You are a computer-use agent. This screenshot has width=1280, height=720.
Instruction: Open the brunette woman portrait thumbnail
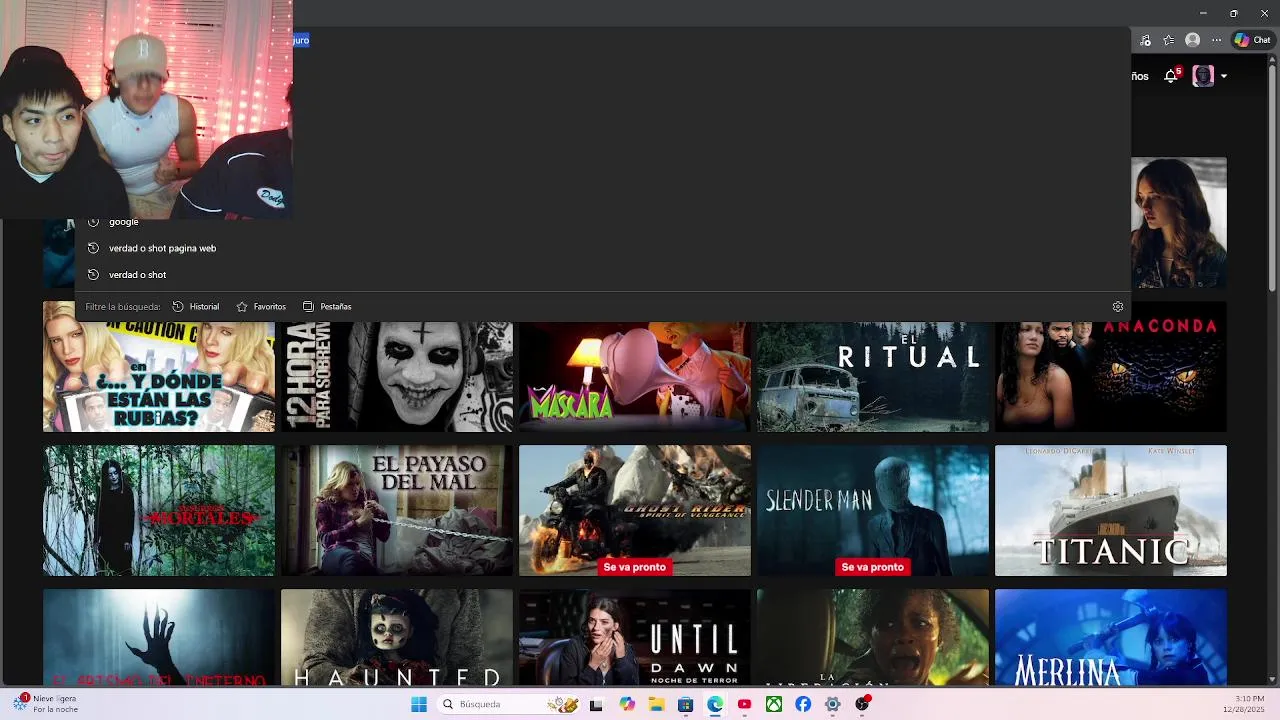pyautogui.click(x=1179, y=223)
